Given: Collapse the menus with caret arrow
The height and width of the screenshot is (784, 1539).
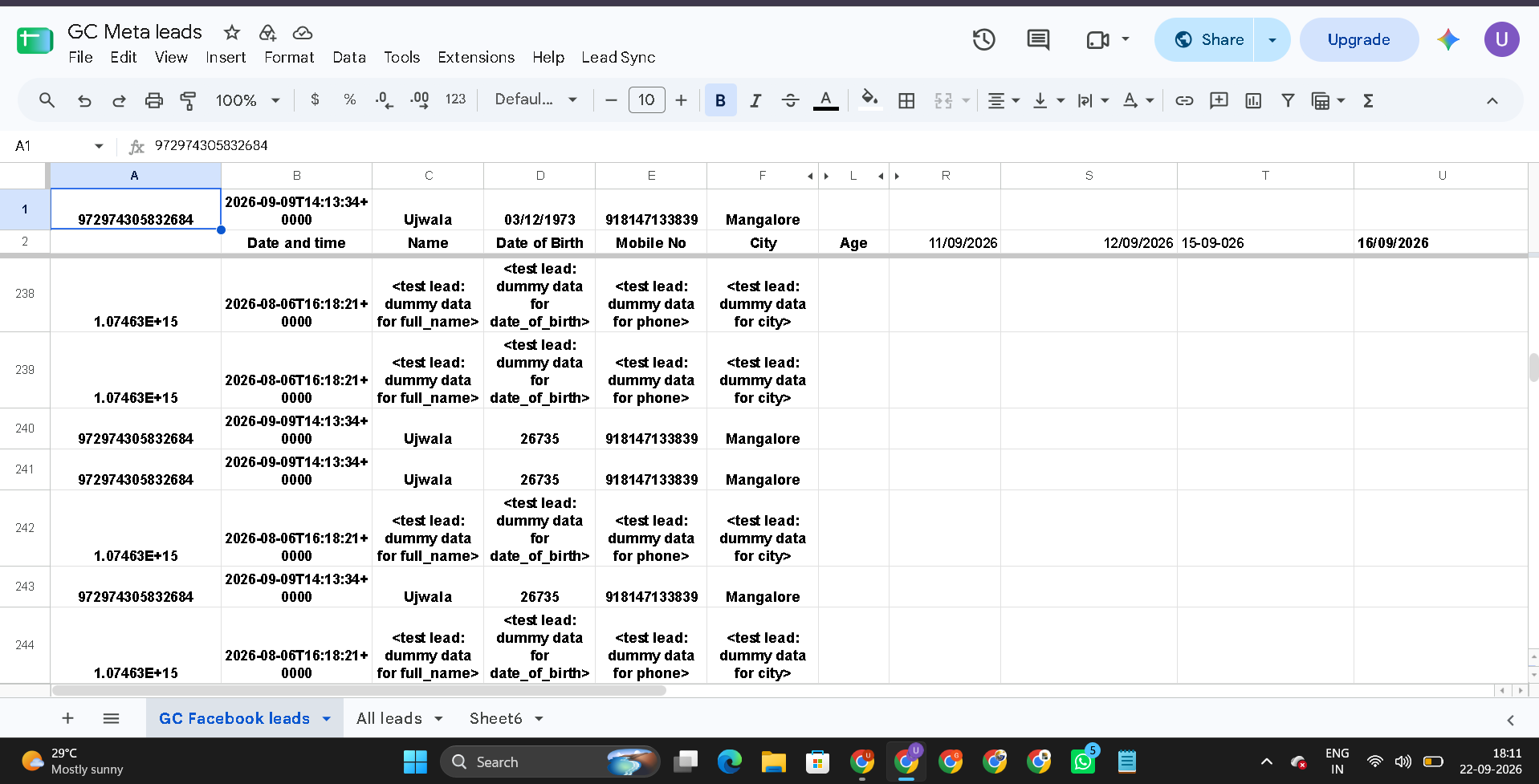Looking at the screenshot, I should click(1492, 100).
